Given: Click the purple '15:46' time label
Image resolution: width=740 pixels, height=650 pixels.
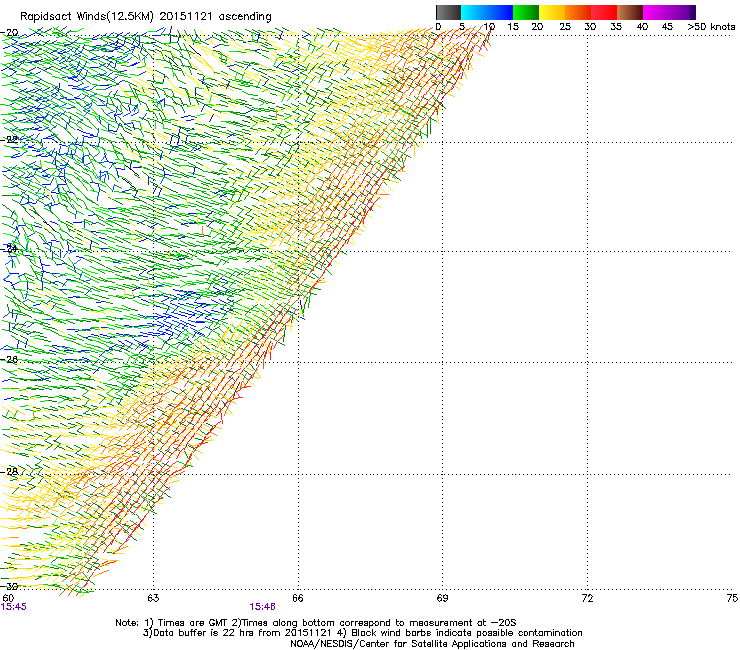Looking at the screenshot, I should [262, 607].
